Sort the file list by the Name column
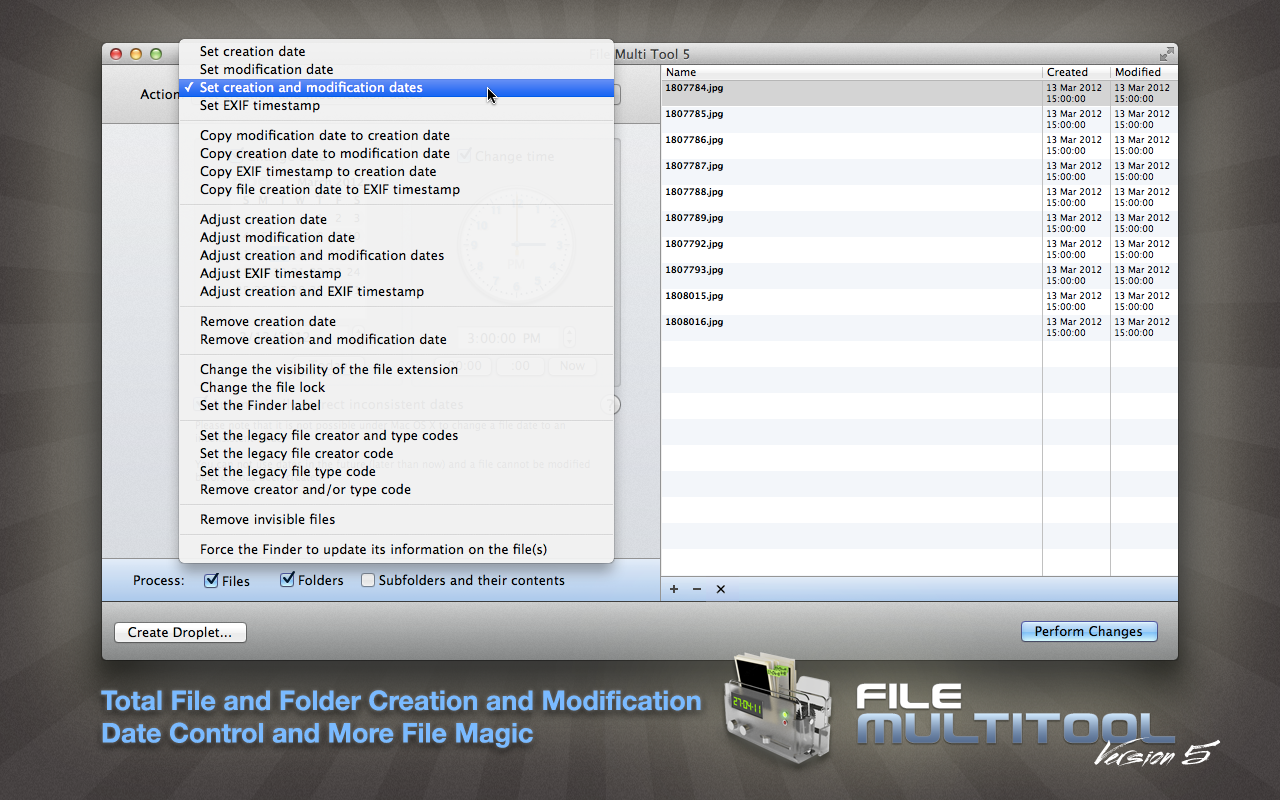This screenshot has width=1280, height=800. 852,72
